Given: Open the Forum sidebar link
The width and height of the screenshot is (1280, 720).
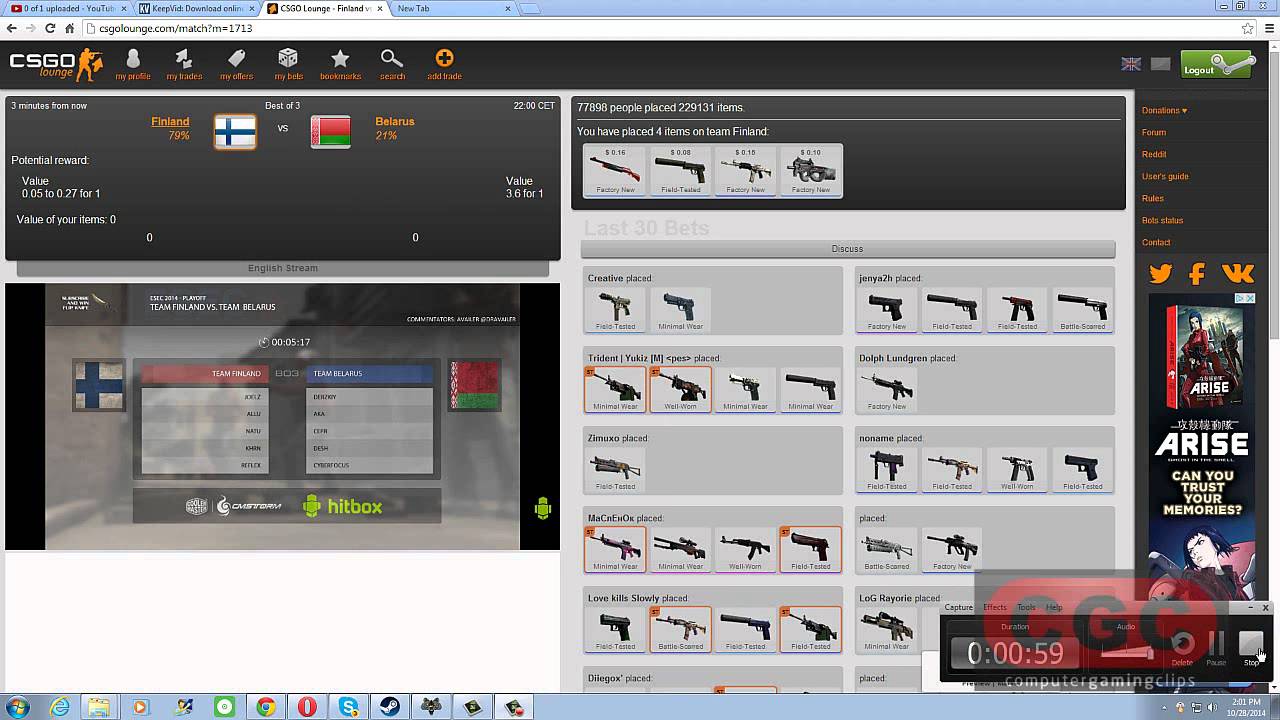Looking at the screenshot, I should pos(1154,132).
